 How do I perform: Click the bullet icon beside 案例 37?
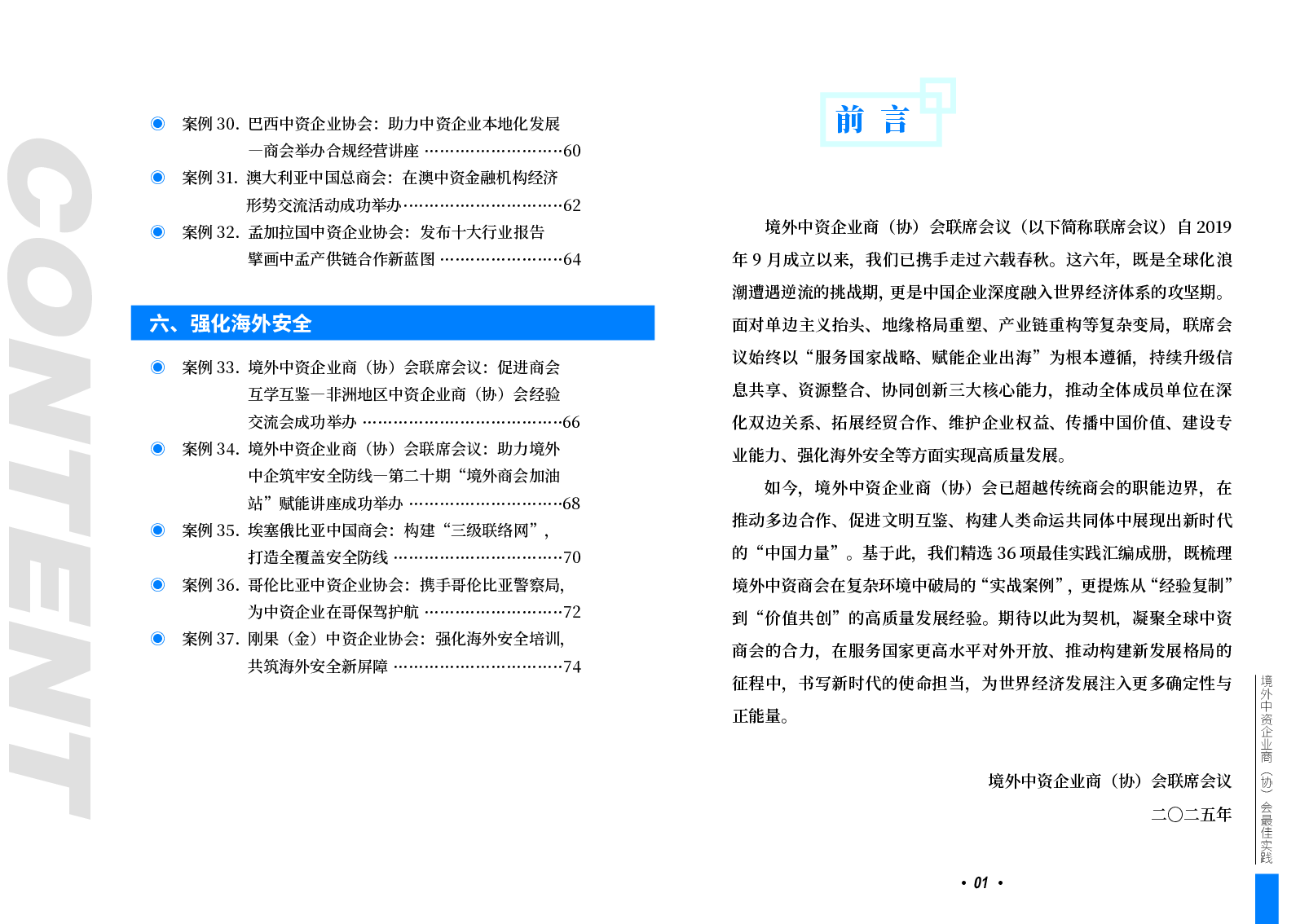tap(158, 639)
